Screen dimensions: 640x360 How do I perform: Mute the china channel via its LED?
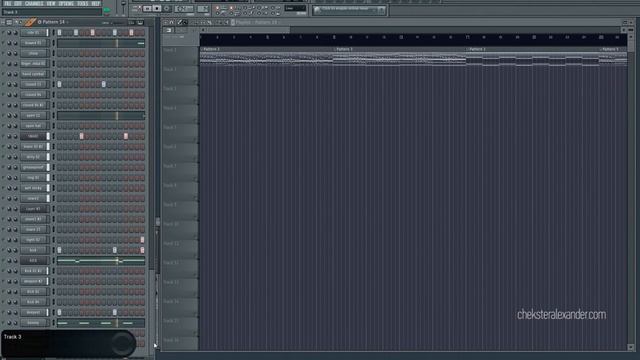click(3, 53)
